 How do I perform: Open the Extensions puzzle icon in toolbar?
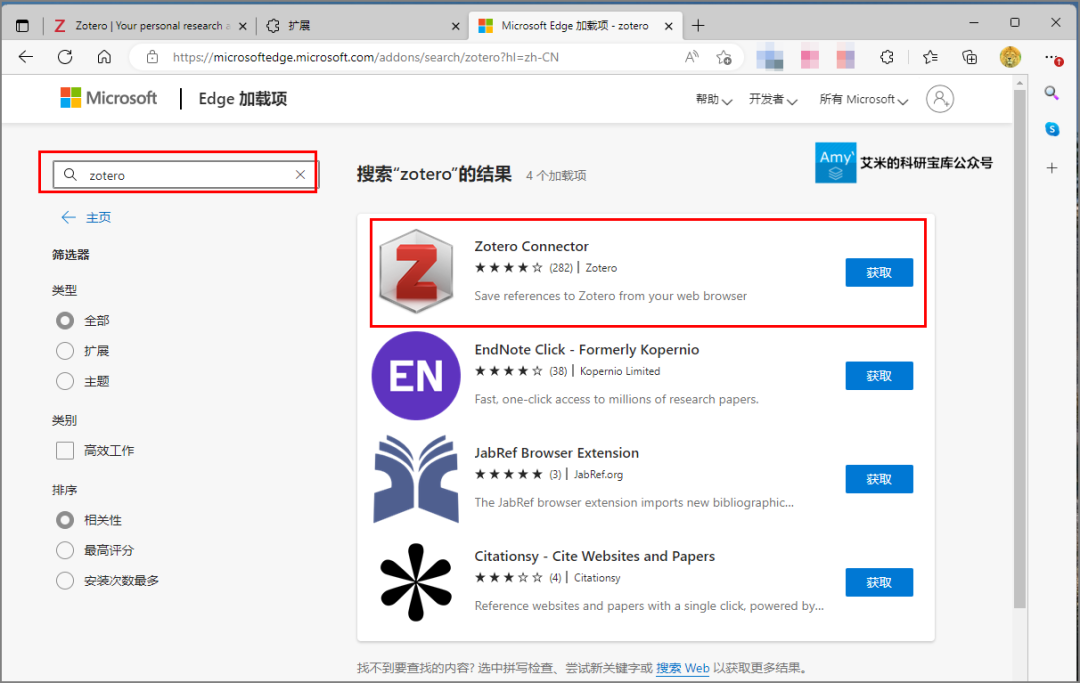tap(887, 57)
